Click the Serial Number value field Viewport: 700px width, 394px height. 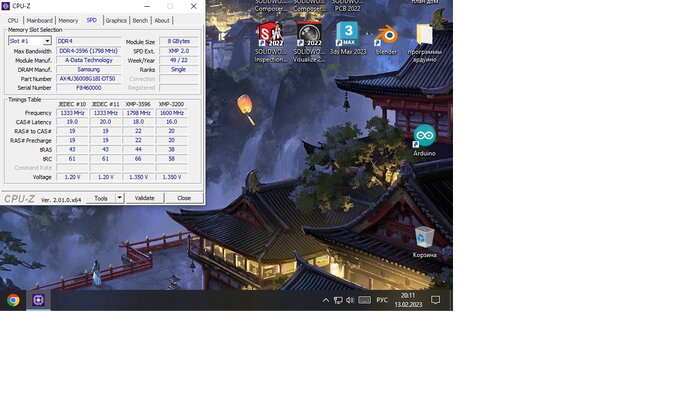pyautogui.click(x=88, y=88)
